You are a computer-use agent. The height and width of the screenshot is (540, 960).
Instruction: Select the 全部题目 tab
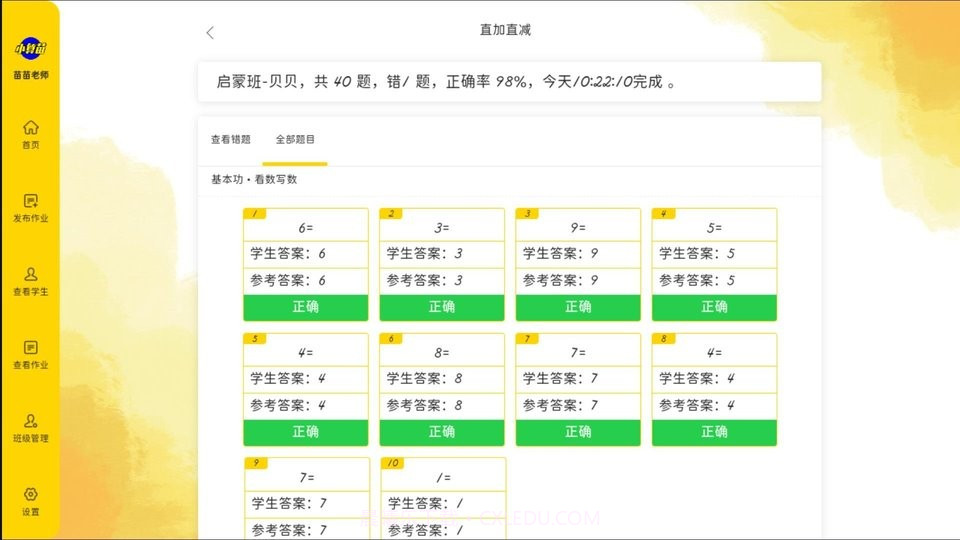[295, 140]
